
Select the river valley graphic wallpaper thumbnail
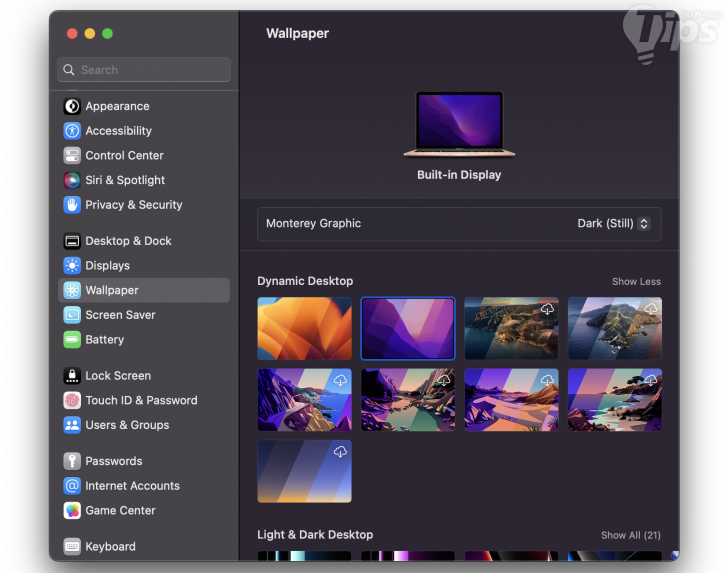(408, 400)
